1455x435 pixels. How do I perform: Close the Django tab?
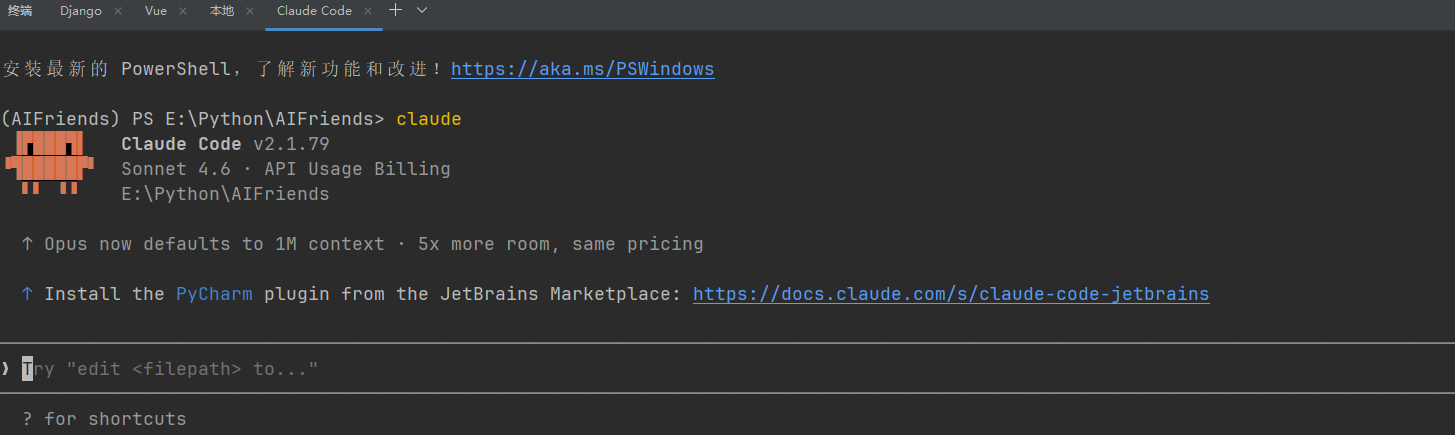pyautogui.click(x=118, y=11)
